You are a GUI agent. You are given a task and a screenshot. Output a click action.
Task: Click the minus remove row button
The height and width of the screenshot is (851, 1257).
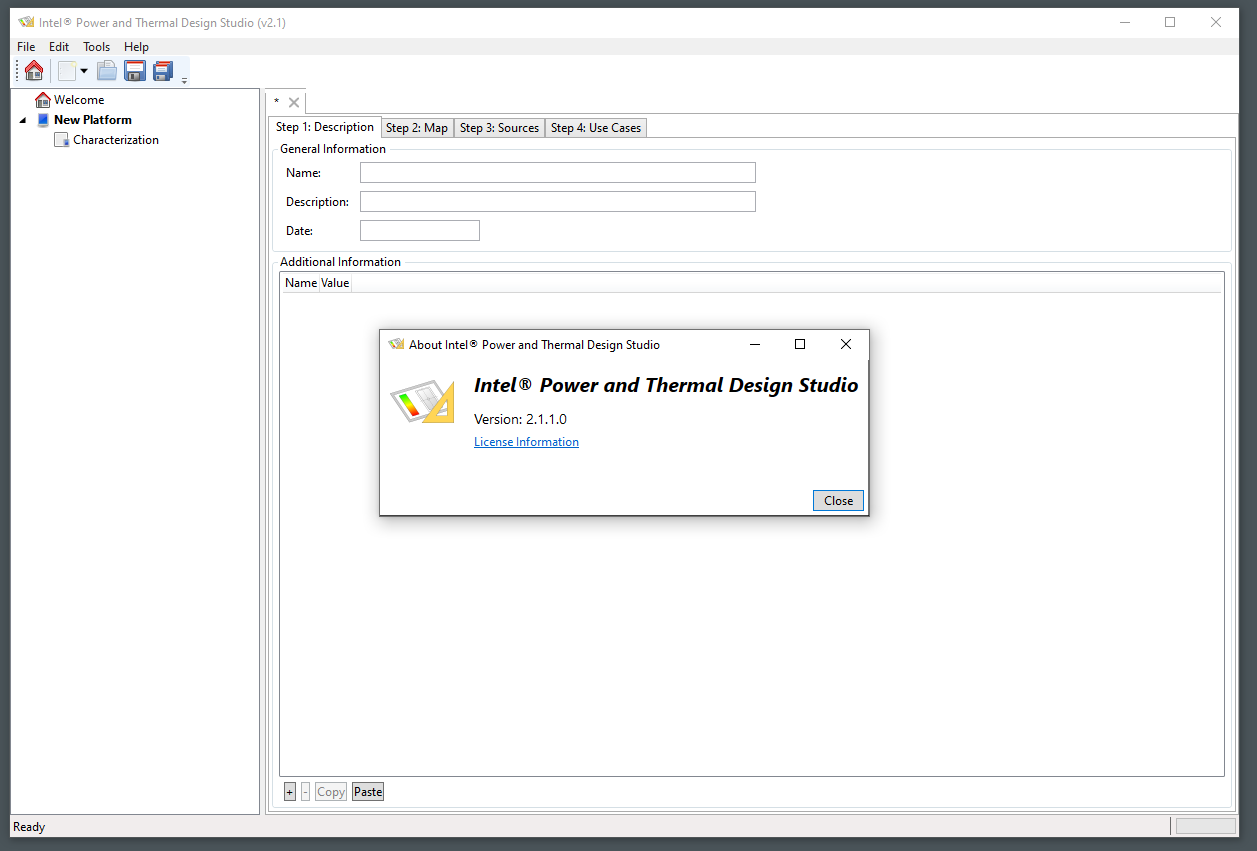(x=305, y=792)
